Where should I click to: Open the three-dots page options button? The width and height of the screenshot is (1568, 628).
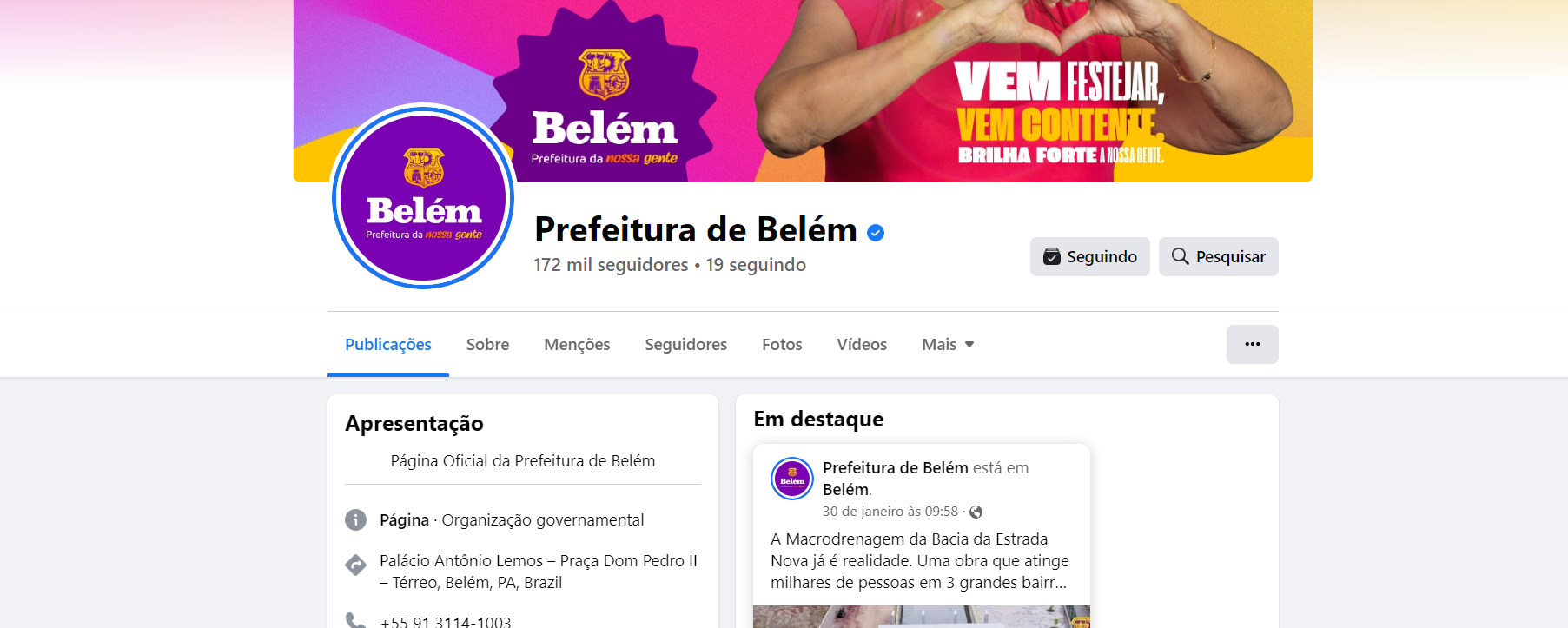pos(1252,344)
